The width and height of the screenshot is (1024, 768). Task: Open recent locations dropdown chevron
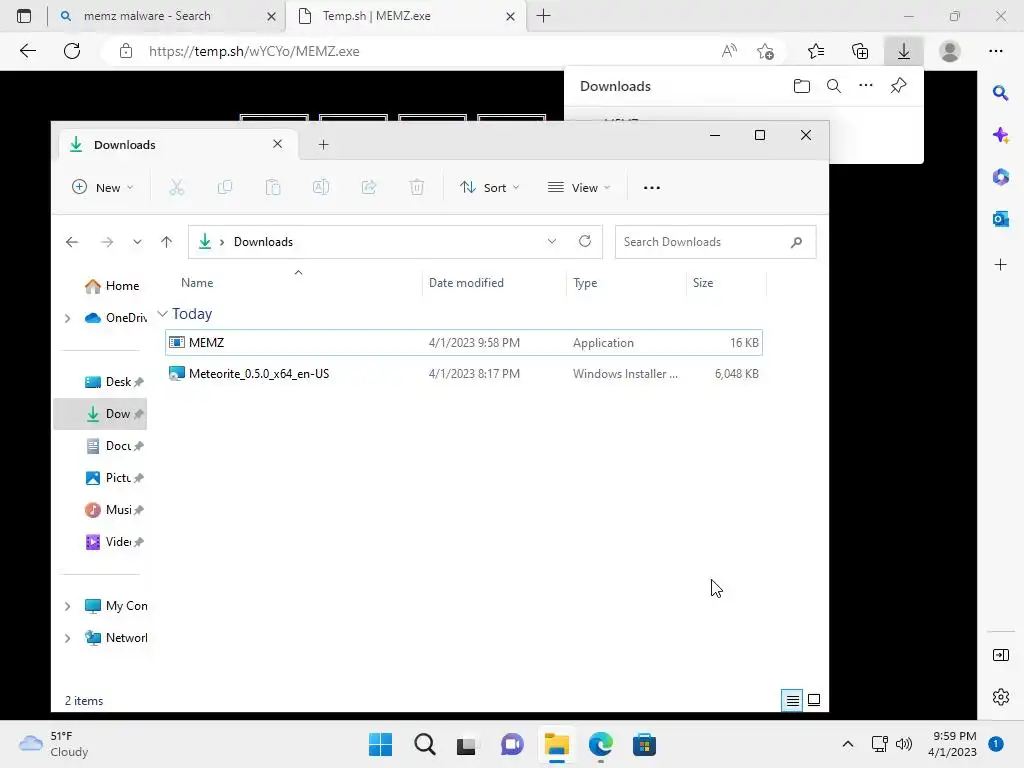pyautogui.click(x=137, y=242)
